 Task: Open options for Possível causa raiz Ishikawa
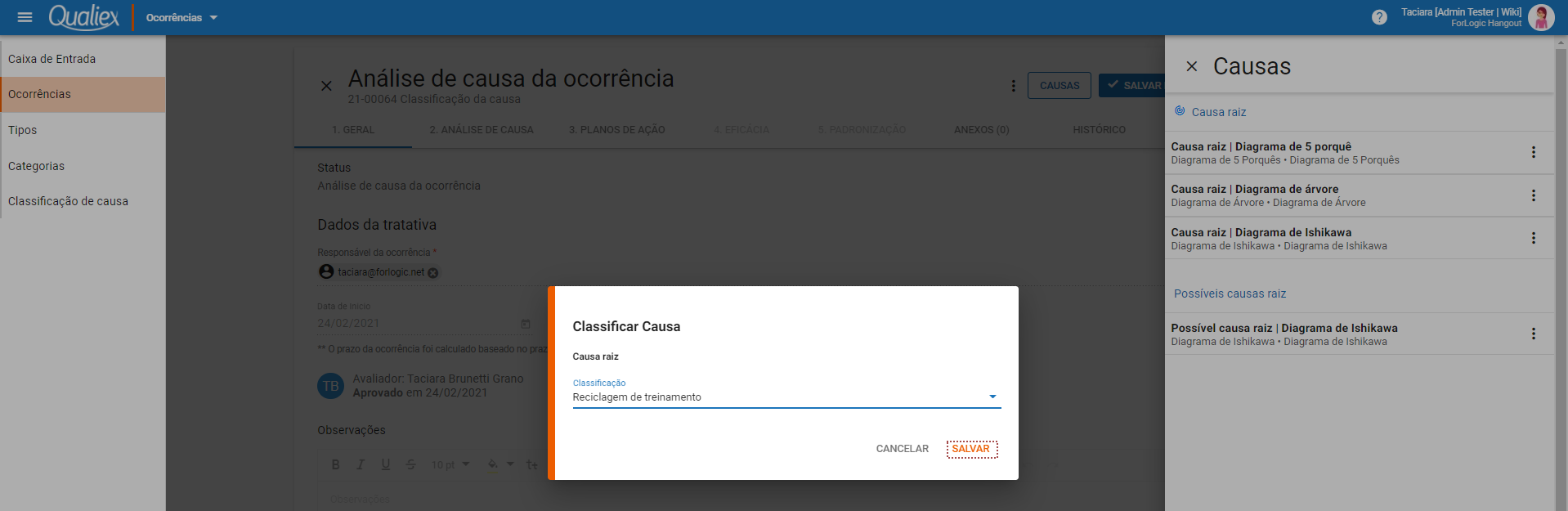[1534, 334]
